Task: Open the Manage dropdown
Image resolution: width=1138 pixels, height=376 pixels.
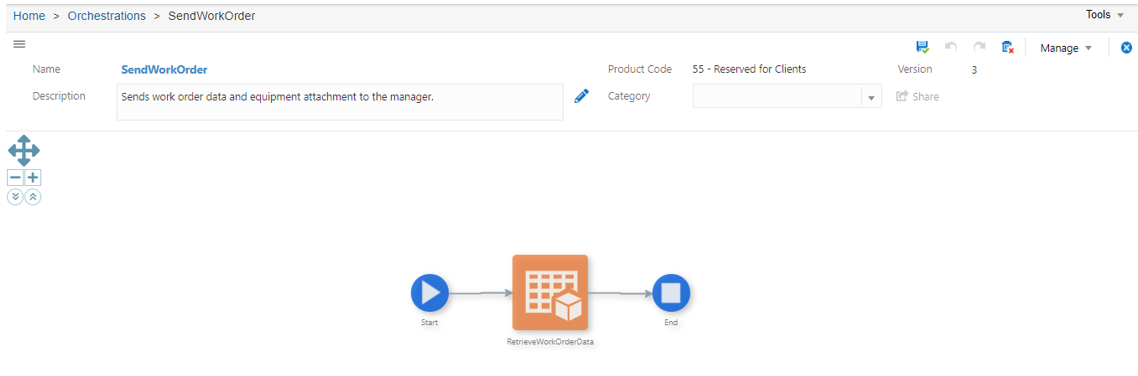Action: [1065, 48]
